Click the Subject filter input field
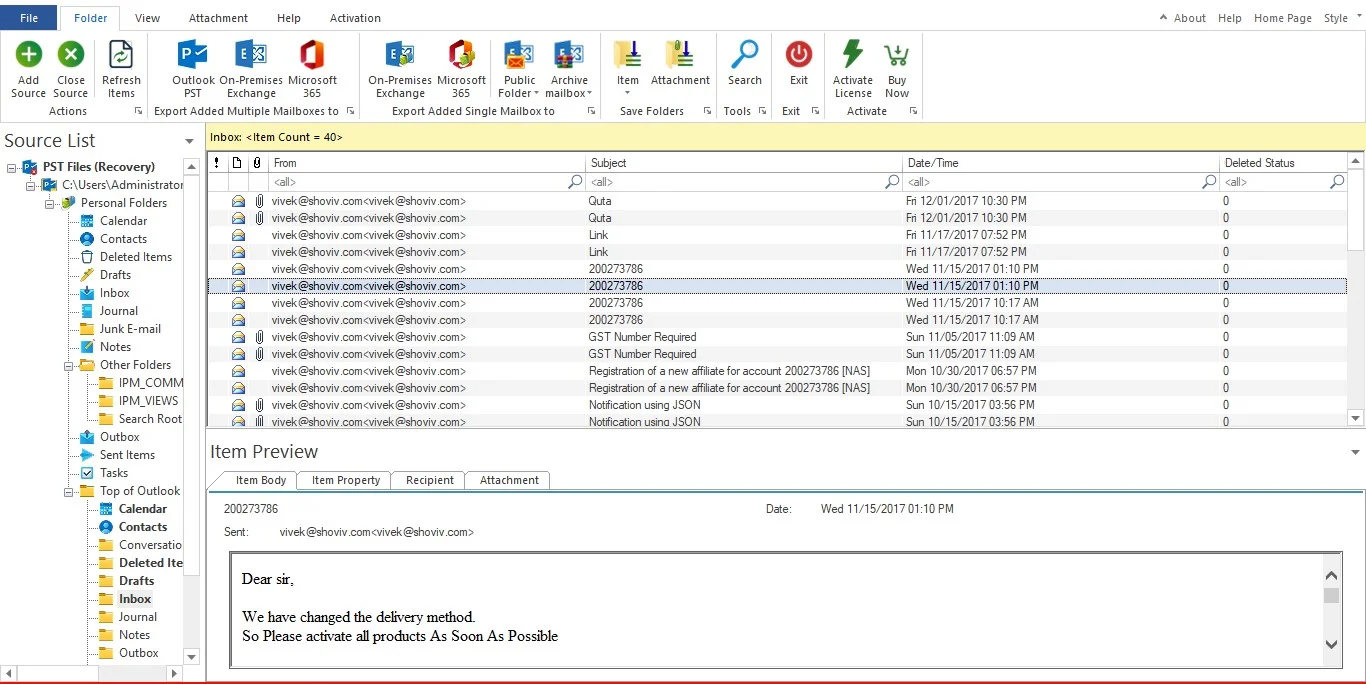Screen dimensions: 1366x684 (x=744, y=182)
